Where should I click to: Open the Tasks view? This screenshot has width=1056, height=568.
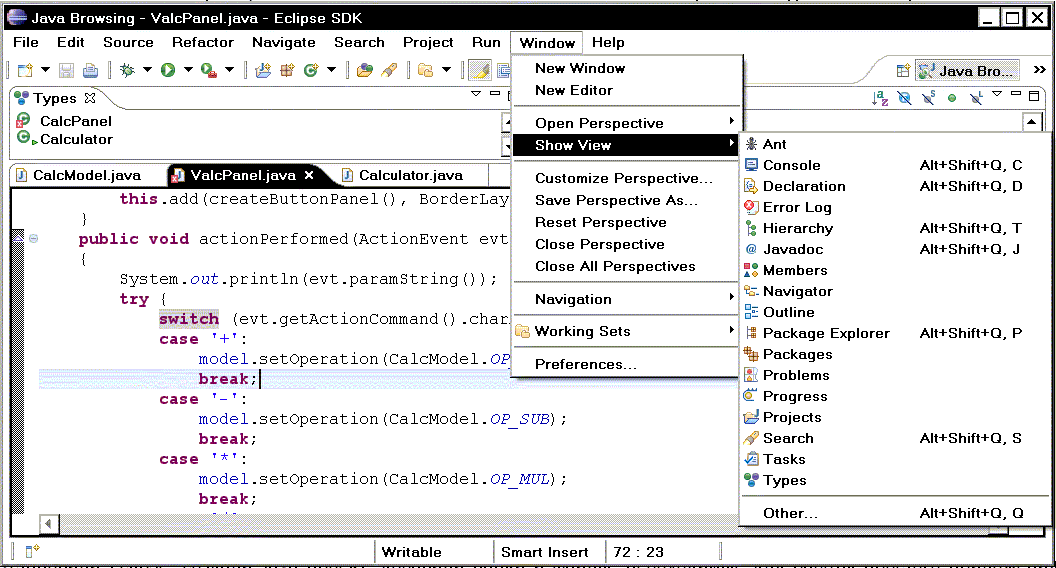coord(895,459)
